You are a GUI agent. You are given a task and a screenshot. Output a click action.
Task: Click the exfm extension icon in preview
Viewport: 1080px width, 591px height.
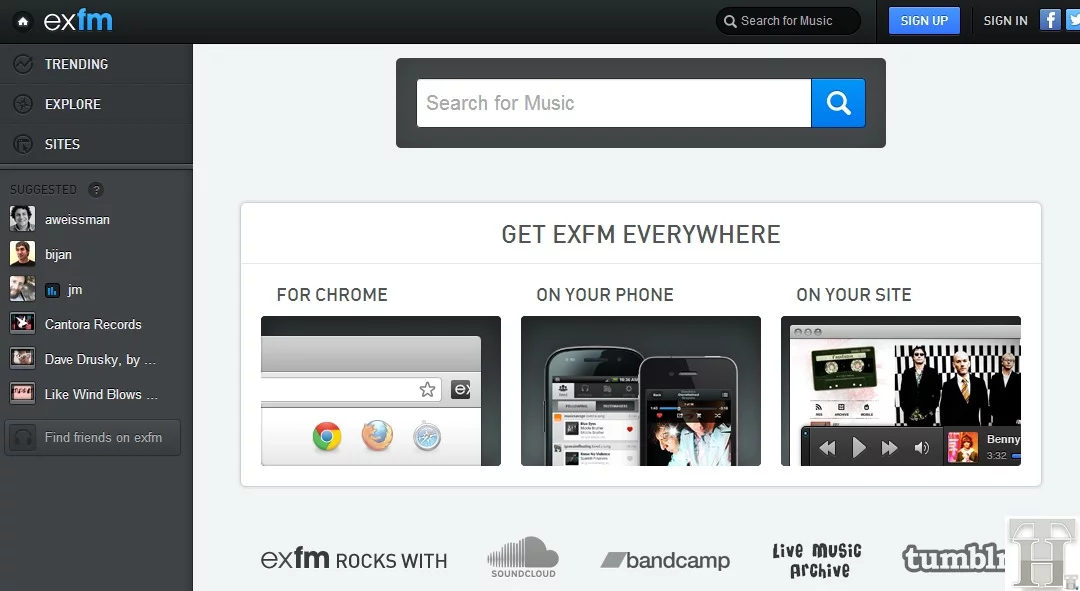(461, 390)
